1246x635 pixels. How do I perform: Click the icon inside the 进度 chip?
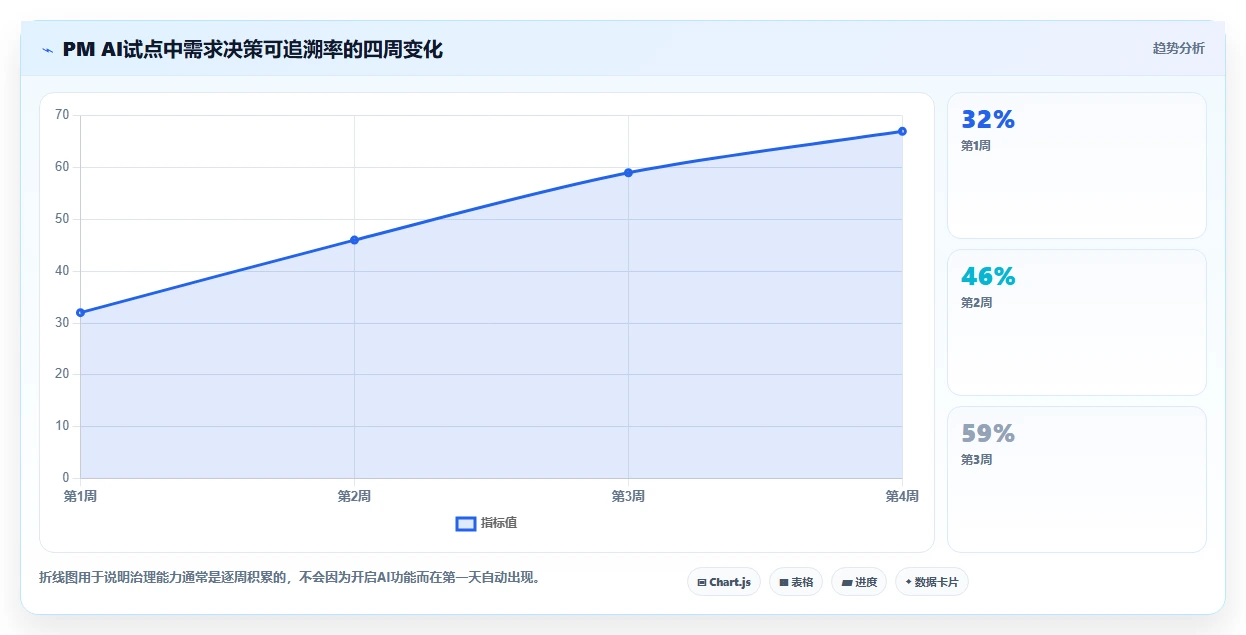click(846, 582)
